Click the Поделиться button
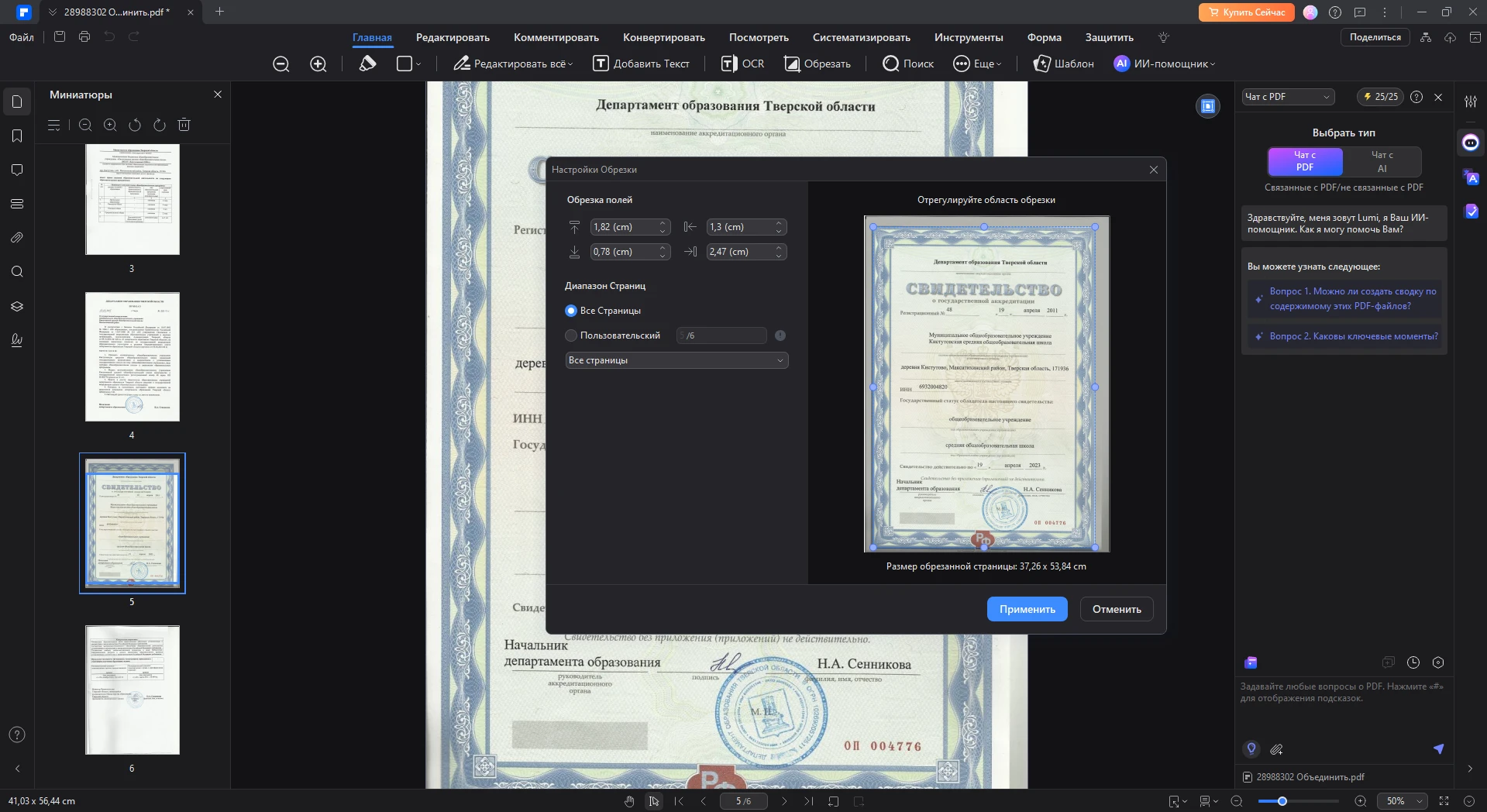The height and width of the screenshot is (812, 1487). 1375,37
